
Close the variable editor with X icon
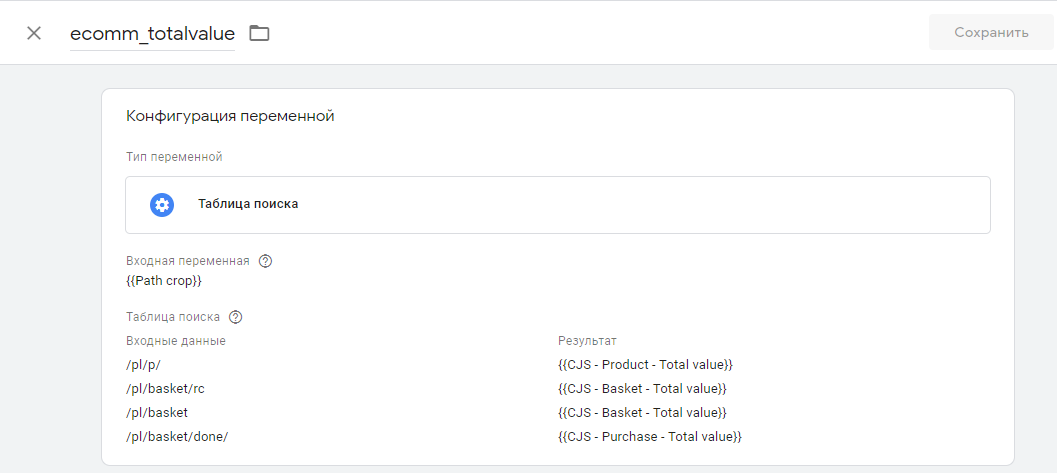coord(34,33)
